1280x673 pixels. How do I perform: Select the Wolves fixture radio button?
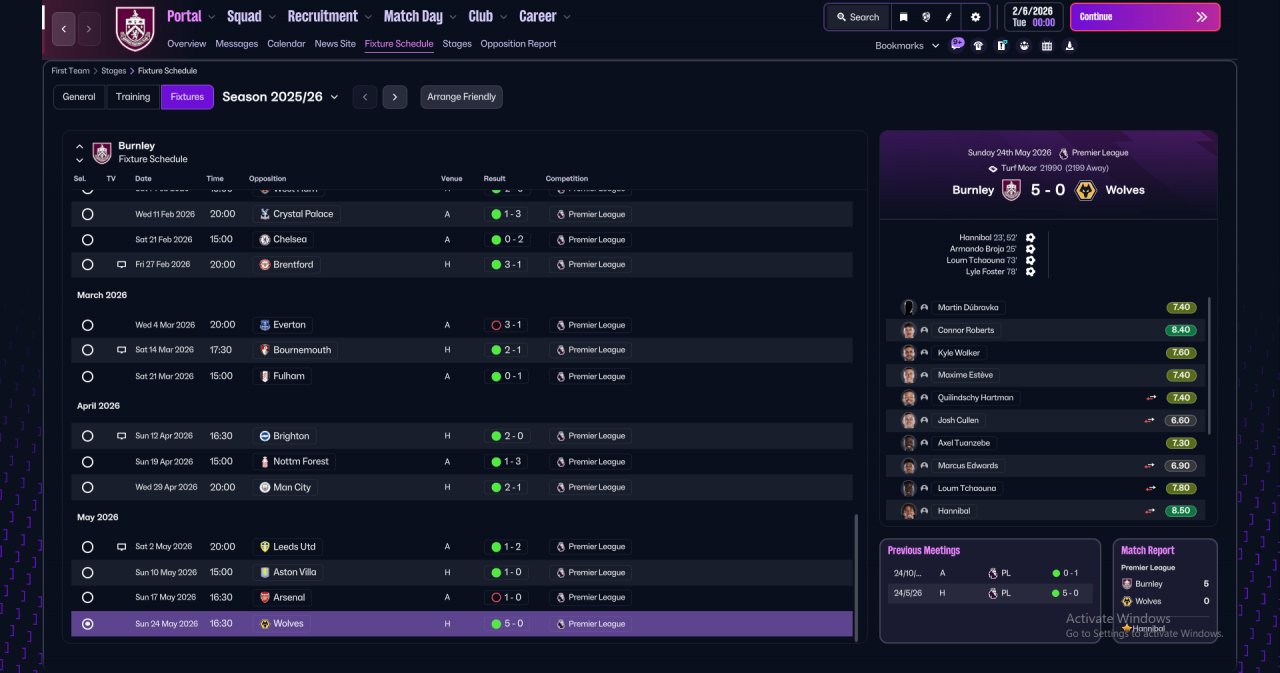87,624
